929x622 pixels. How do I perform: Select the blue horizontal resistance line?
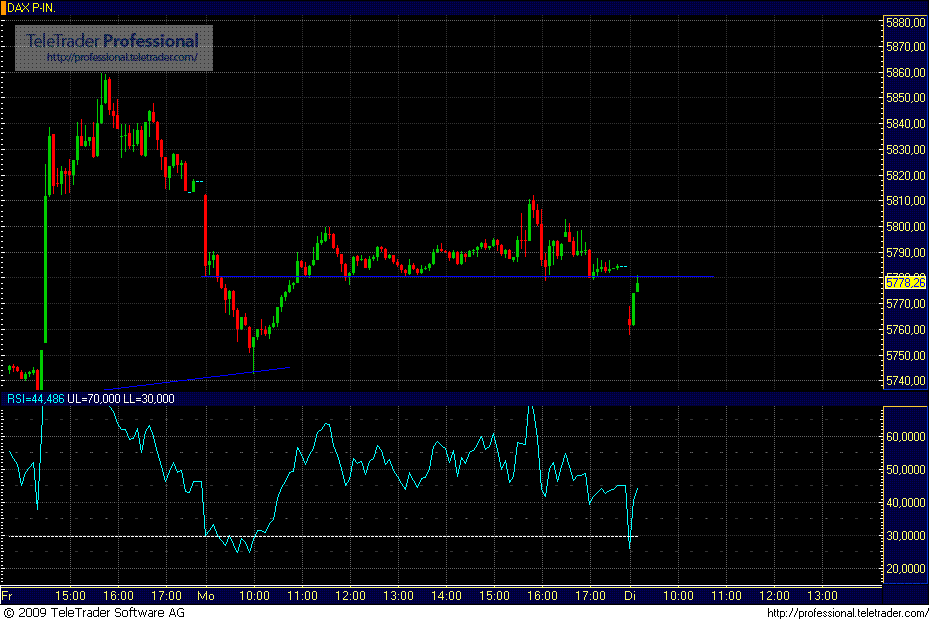click(450, 276)
